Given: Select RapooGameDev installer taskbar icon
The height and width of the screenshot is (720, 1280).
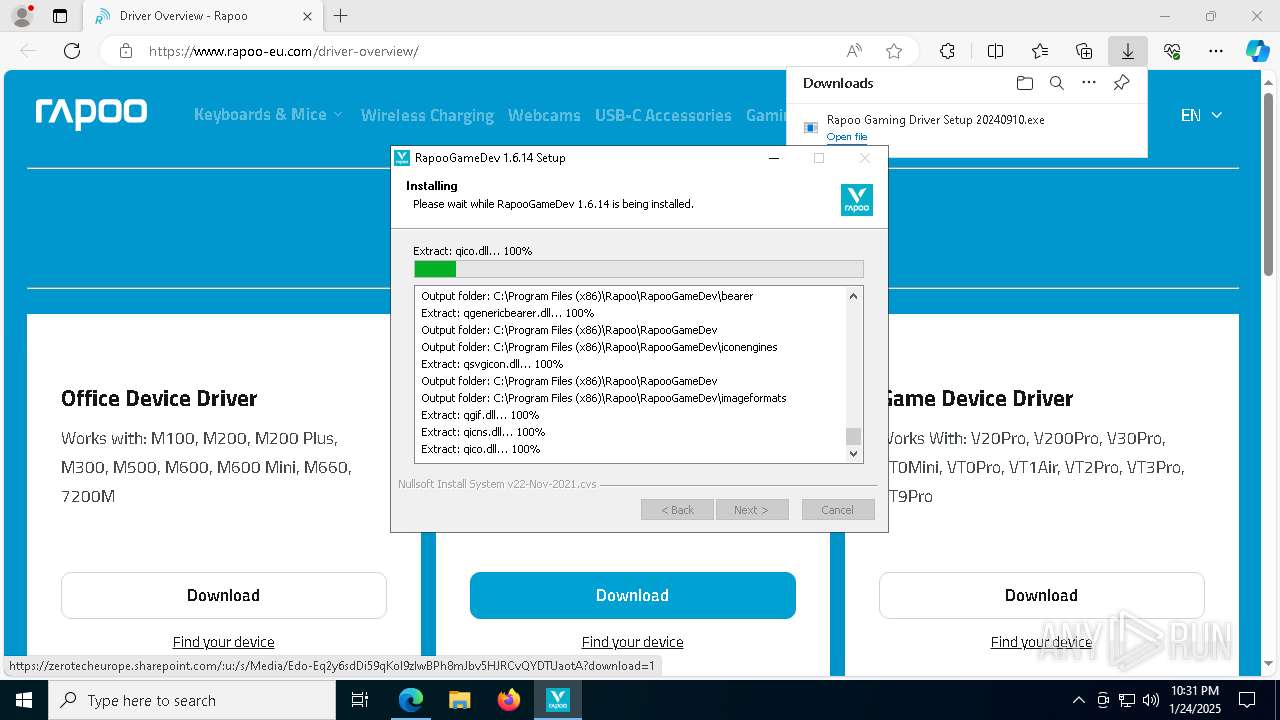Looking at the screenshot, I should [x=557, y=700].
